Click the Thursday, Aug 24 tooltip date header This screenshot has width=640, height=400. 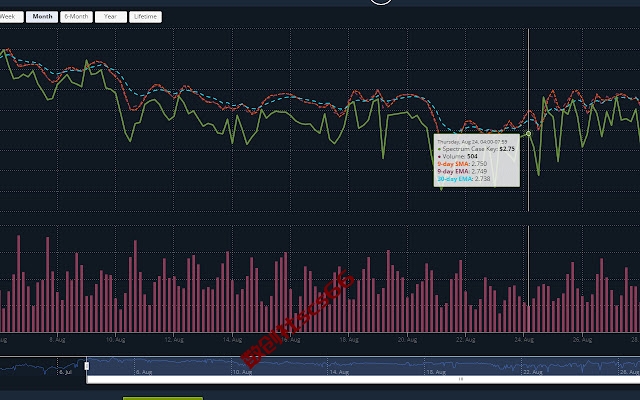coord(472,142)
